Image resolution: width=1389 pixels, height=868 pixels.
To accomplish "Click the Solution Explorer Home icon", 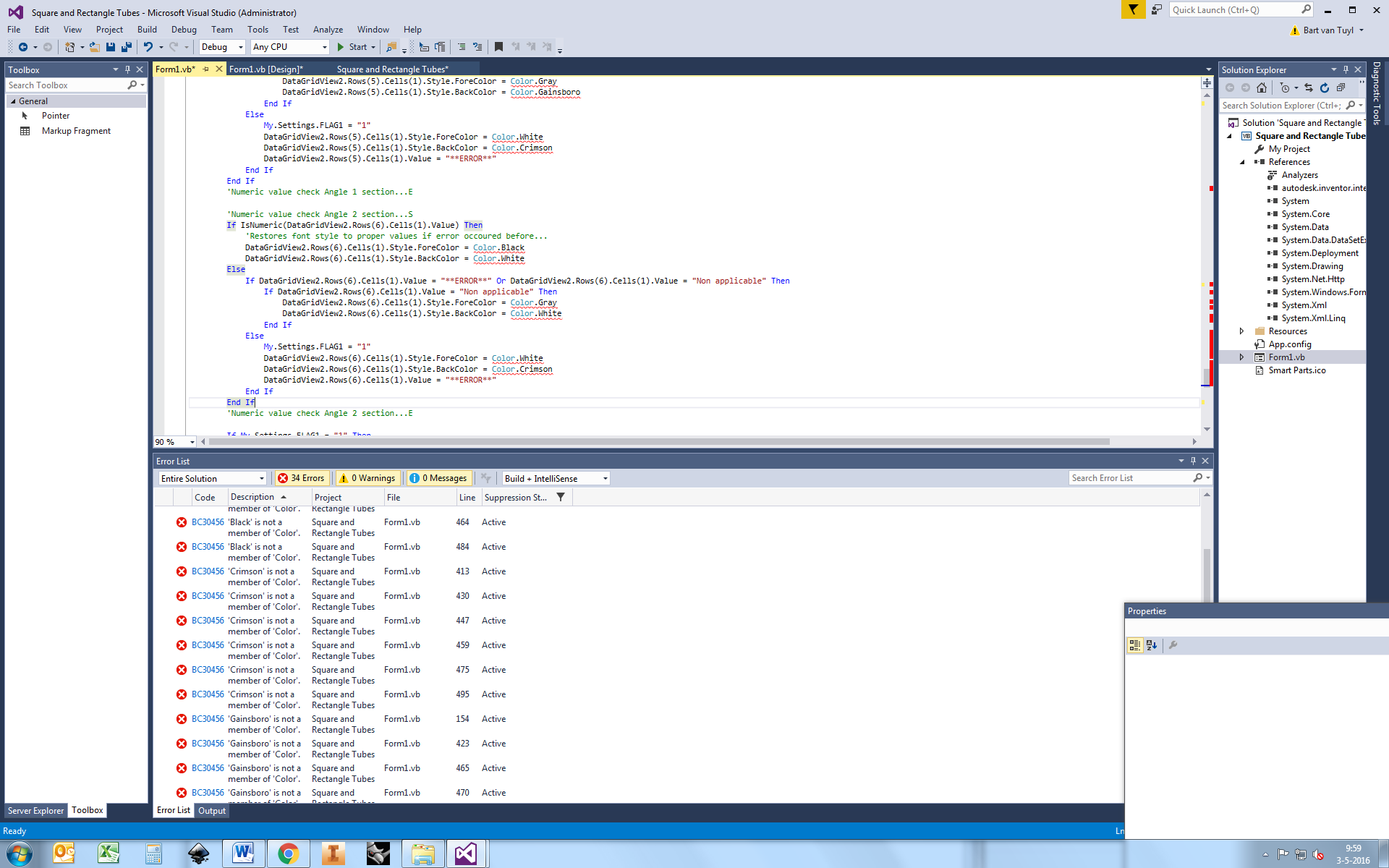I will coord(1261,88).
